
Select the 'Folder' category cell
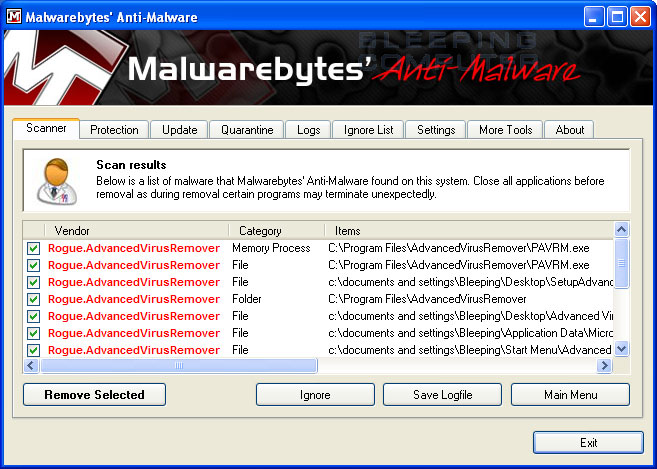[x=247, y=299]
